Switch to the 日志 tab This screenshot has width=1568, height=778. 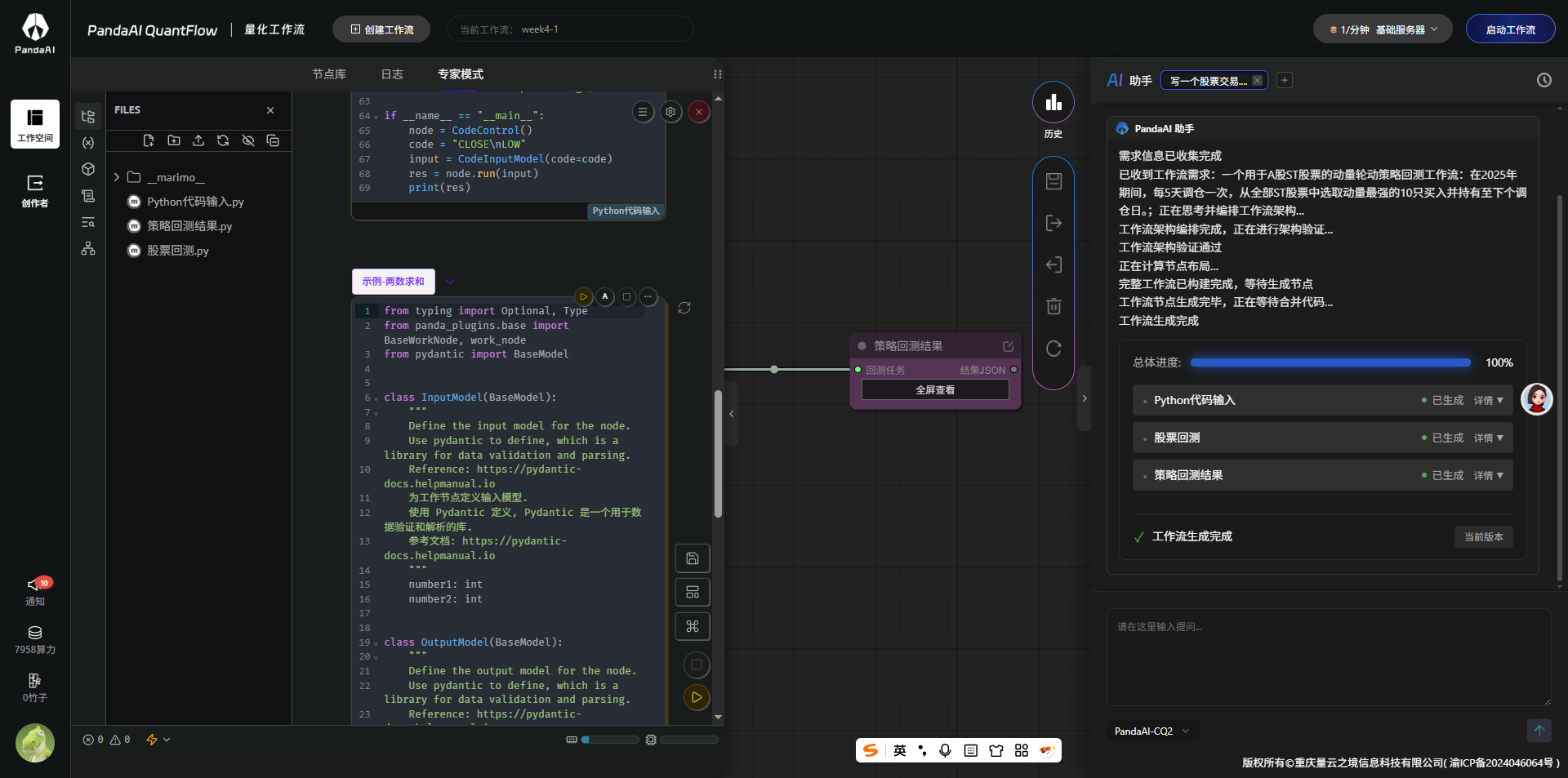[x=392, y=74]
